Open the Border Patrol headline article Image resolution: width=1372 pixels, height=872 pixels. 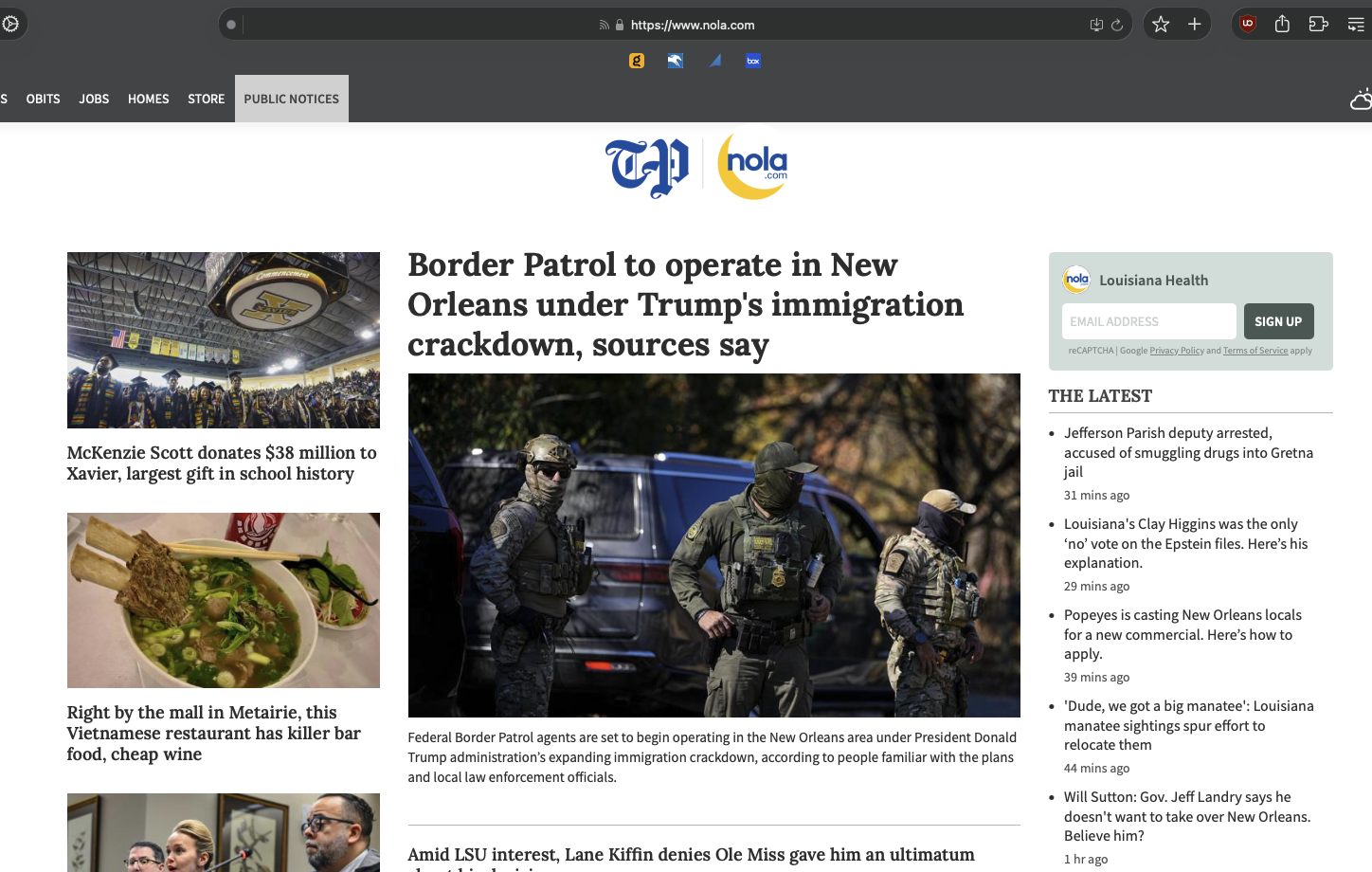pos(685,304)
